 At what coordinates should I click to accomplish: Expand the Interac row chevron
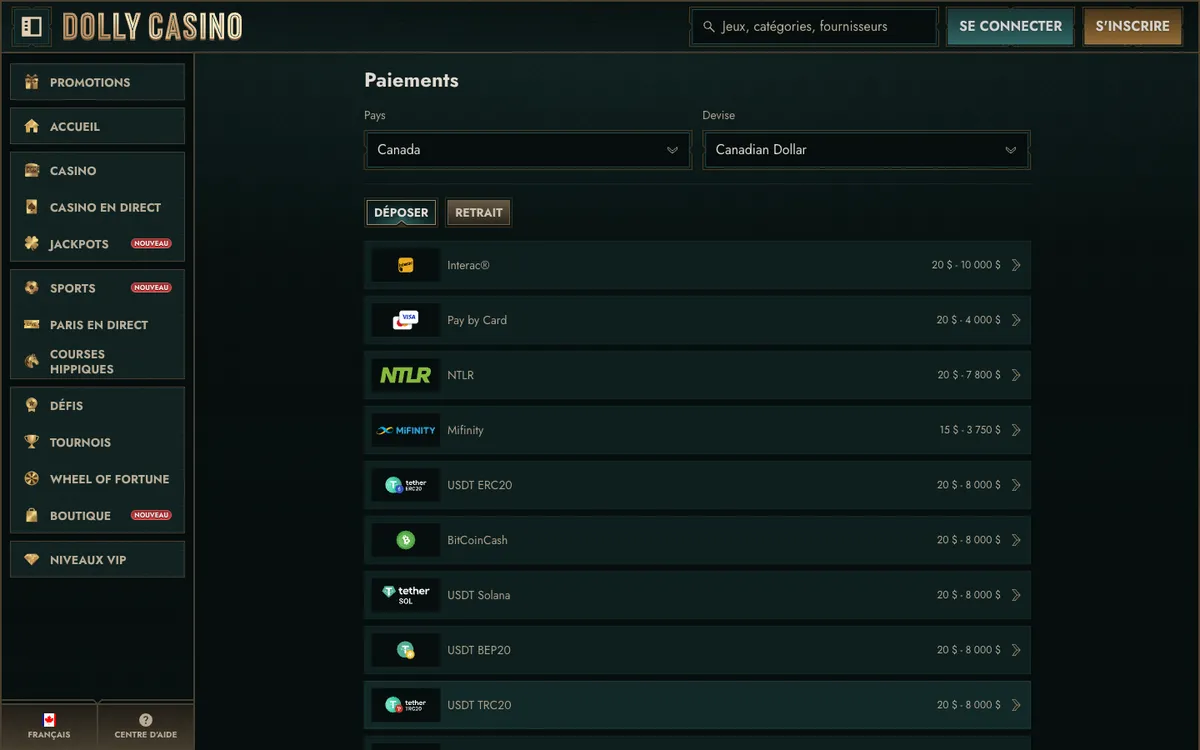(1016, 265)
